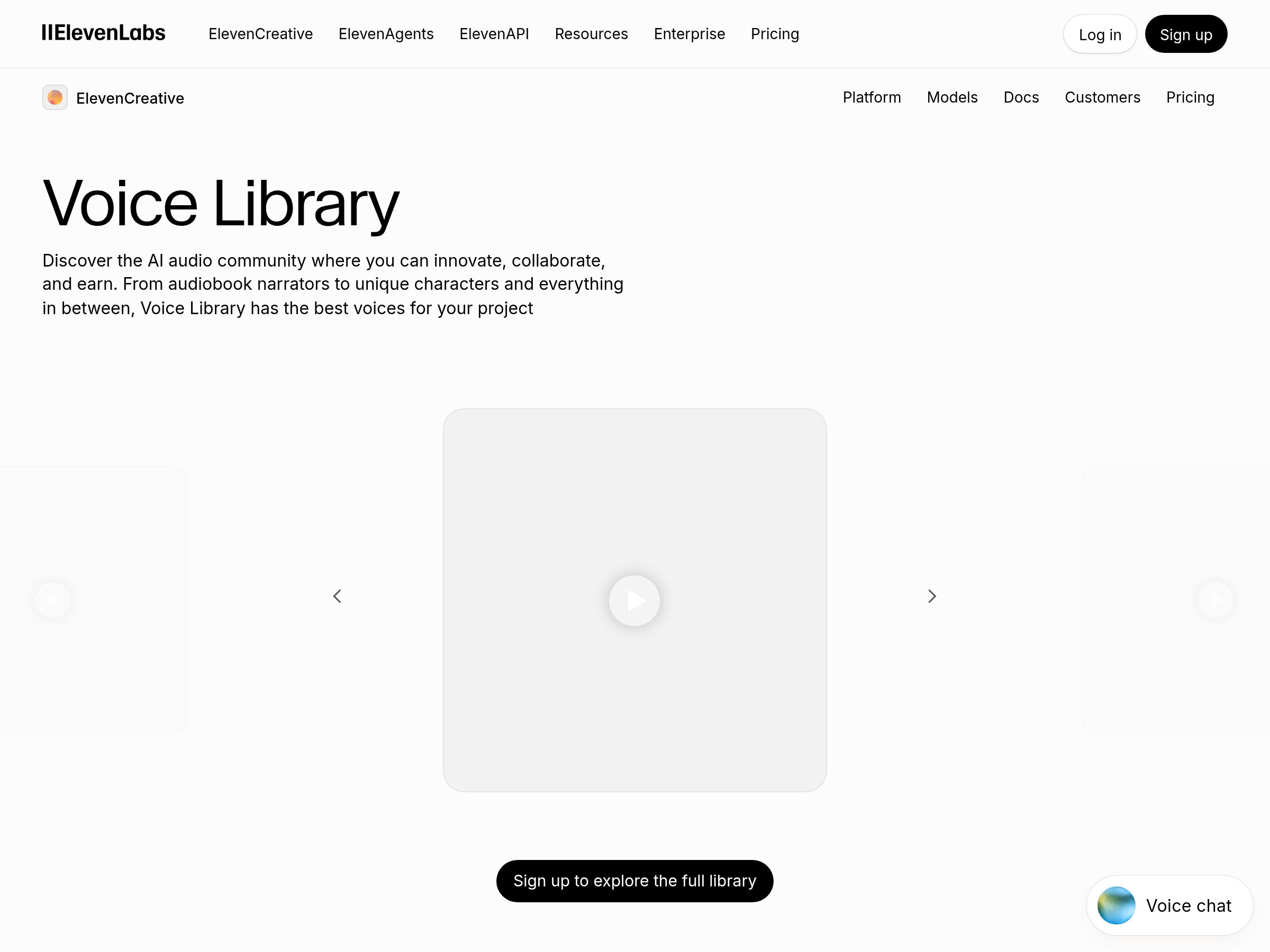Click the ElevenCreative orange orb icon
This screenshot has width=1270, height=952.
coord(55,97)
